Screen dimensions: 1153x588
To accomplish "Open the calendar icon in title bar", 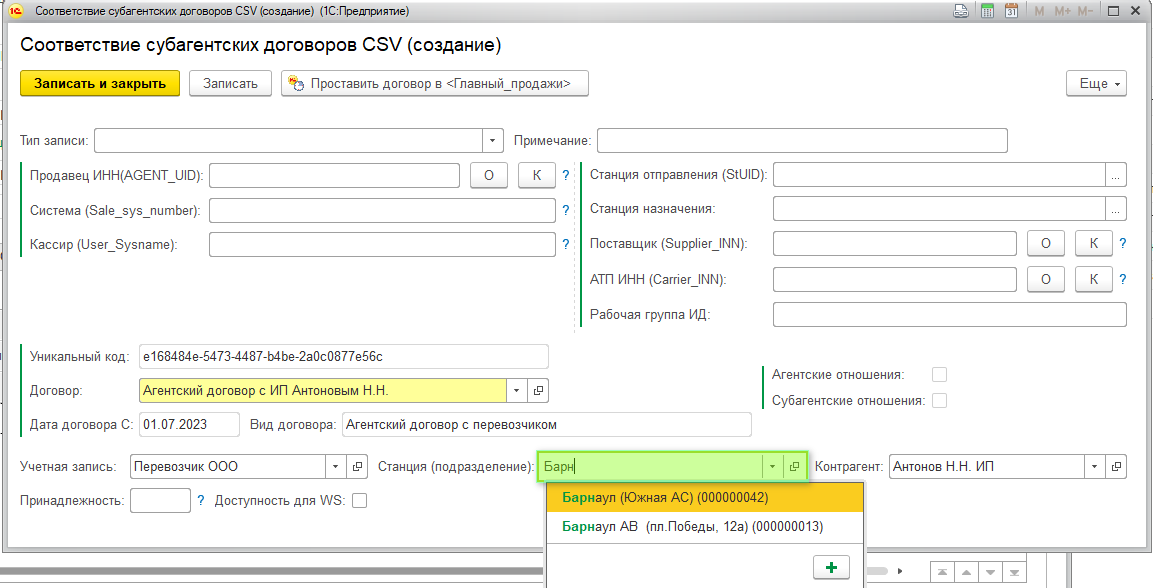I will pyautogui.click(x=1011, y=11).
